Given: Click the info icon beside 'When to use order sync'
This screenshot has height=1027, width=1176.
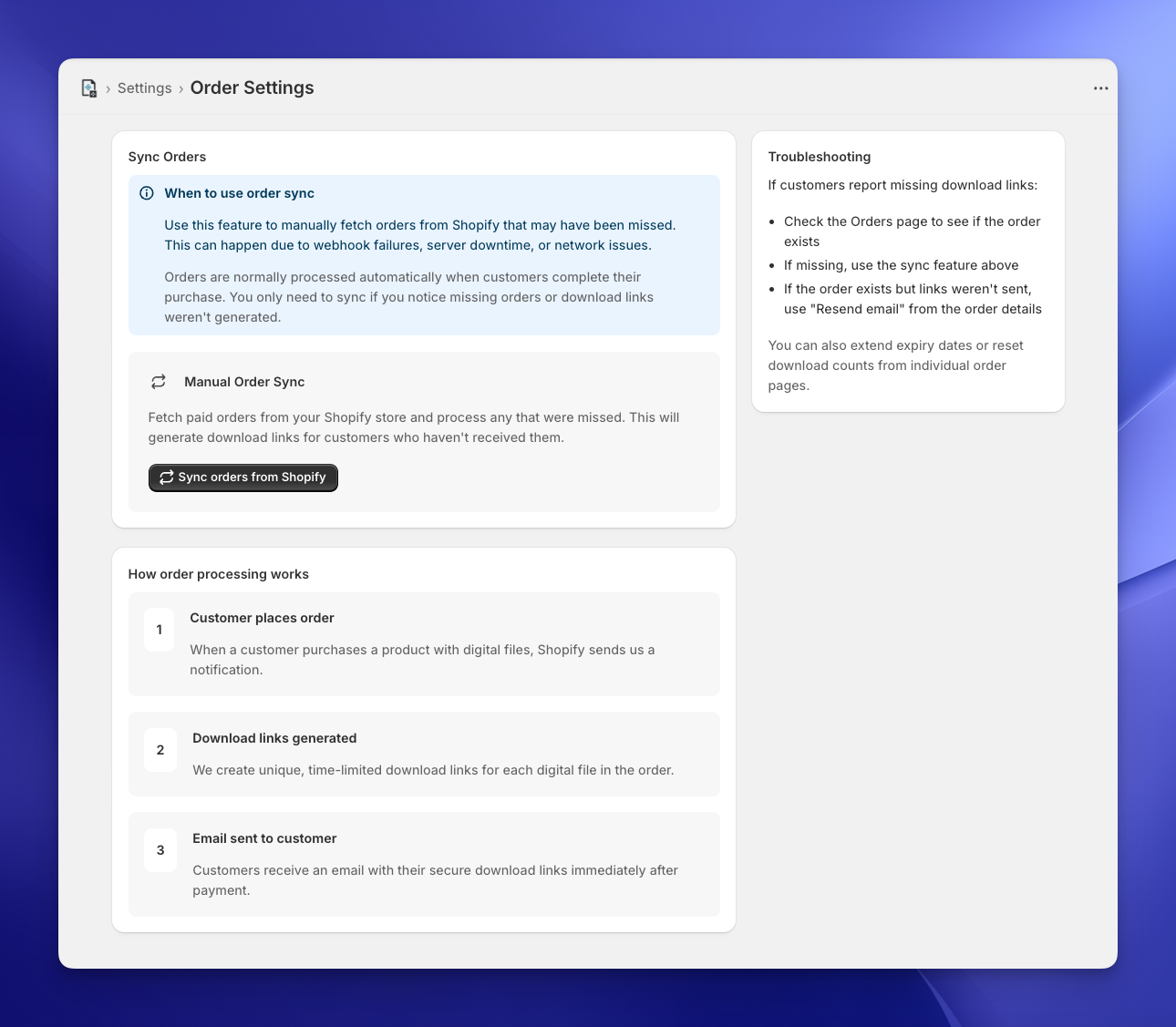Looking at the screenshot, I should (147, 192).
